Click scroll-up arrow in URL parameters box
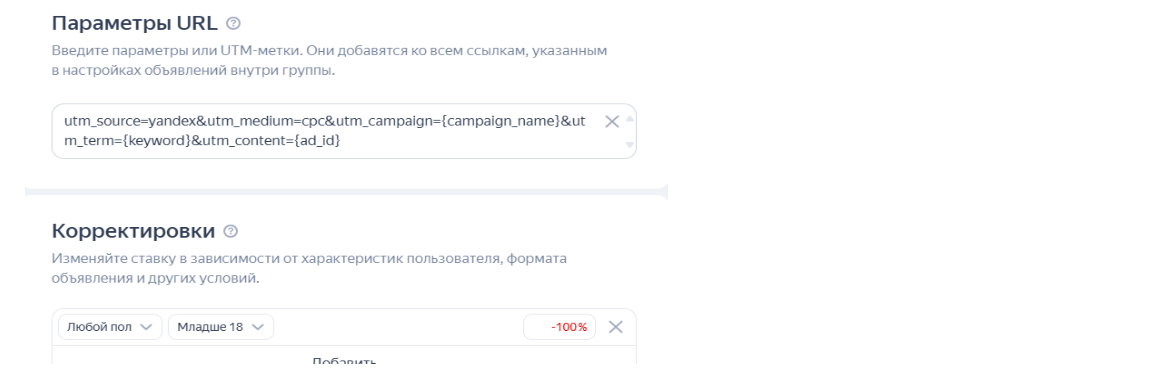1152x381 pixels. 630,117
